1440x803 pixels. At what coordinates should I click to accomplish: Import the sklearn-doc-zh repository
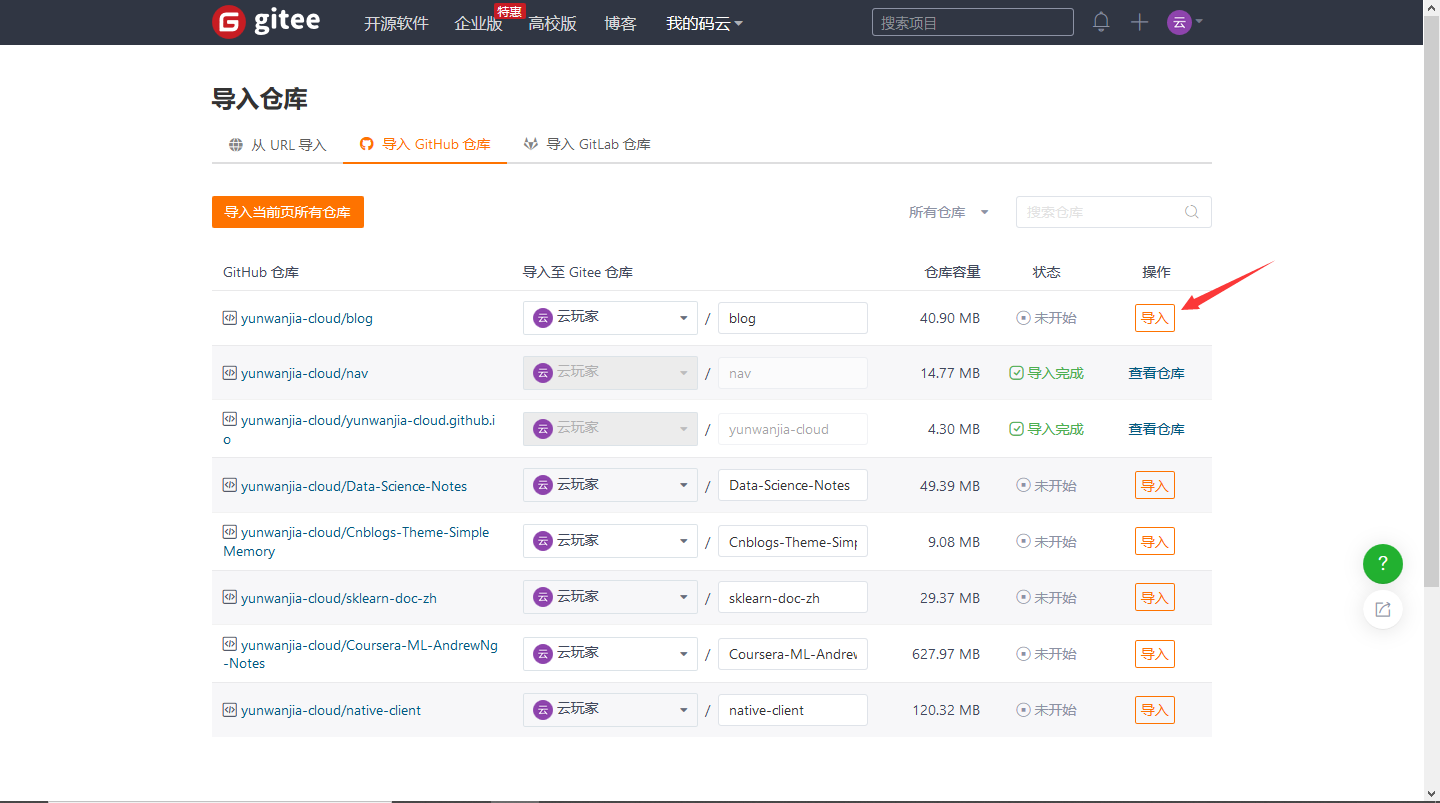point(1155,597)
